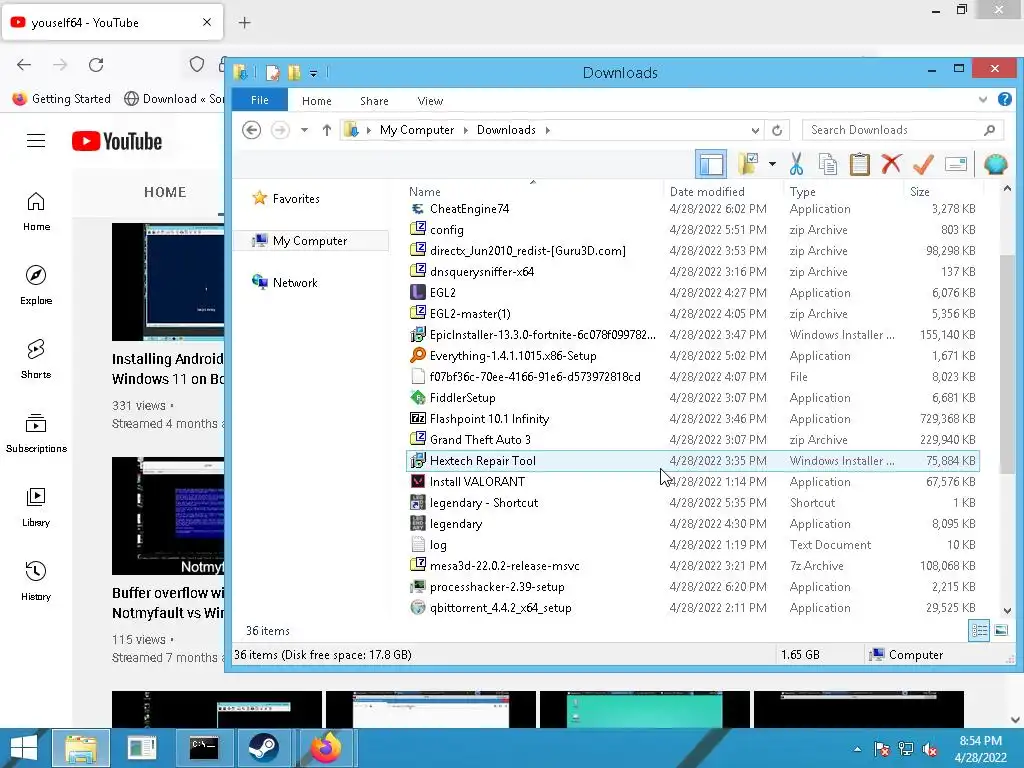Open Subscriptions in the YouTube sidebar

click(36, 433)
